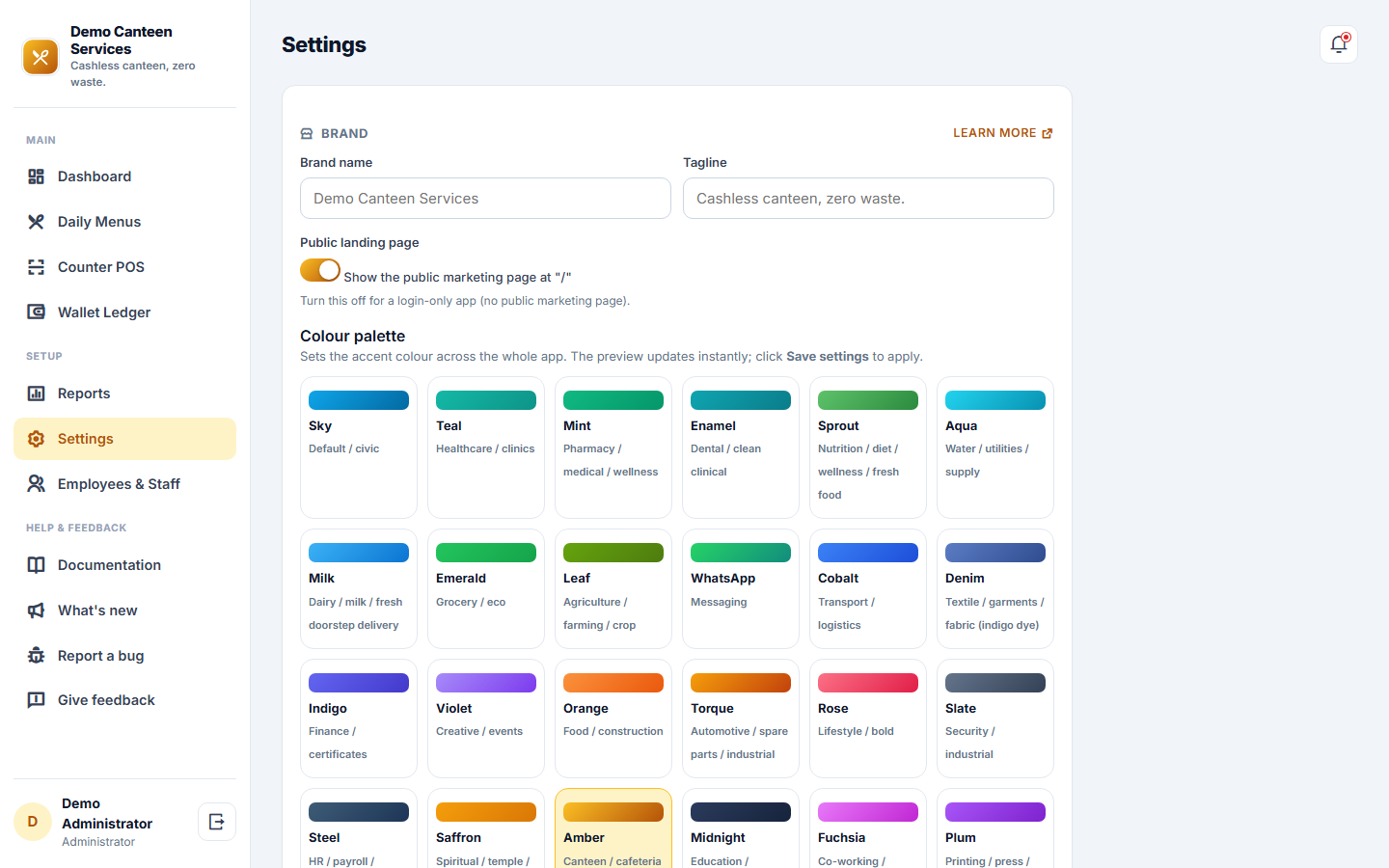
Task: Select the Plum palette card
Action: [x=995, y=828]
